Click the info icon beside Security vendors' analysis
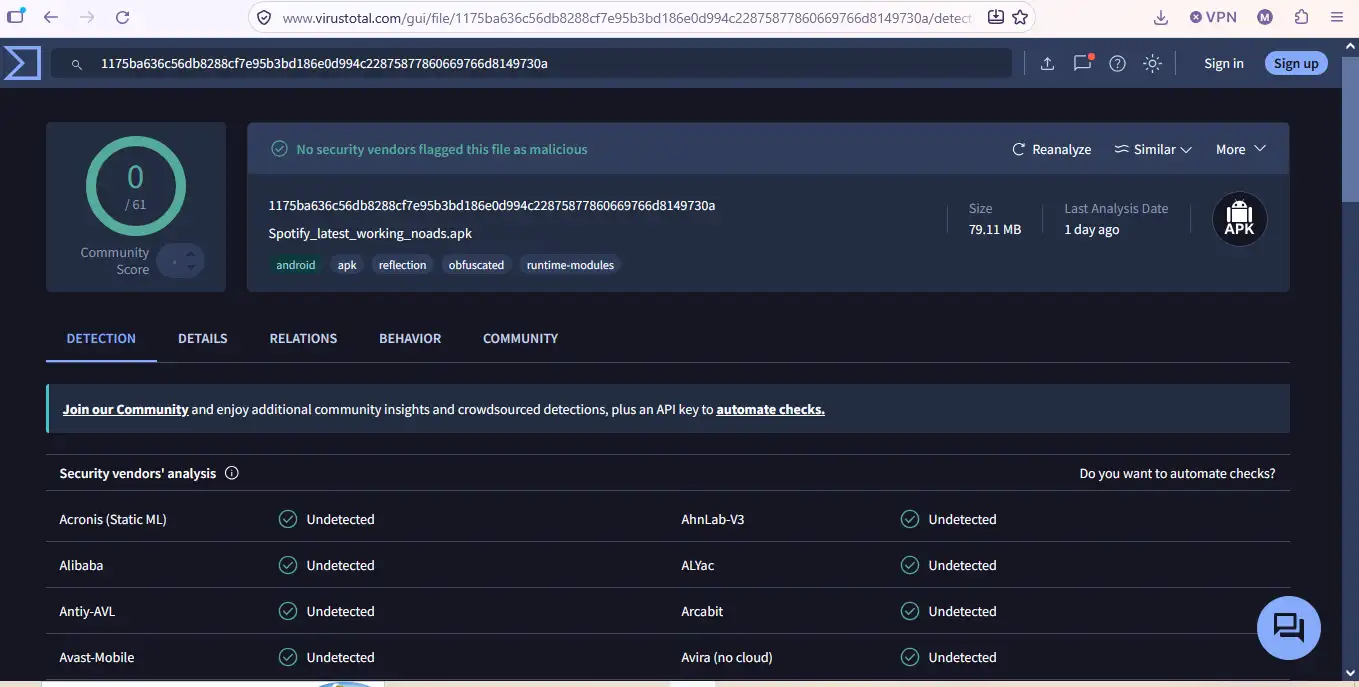 click(x=232, y=473)
